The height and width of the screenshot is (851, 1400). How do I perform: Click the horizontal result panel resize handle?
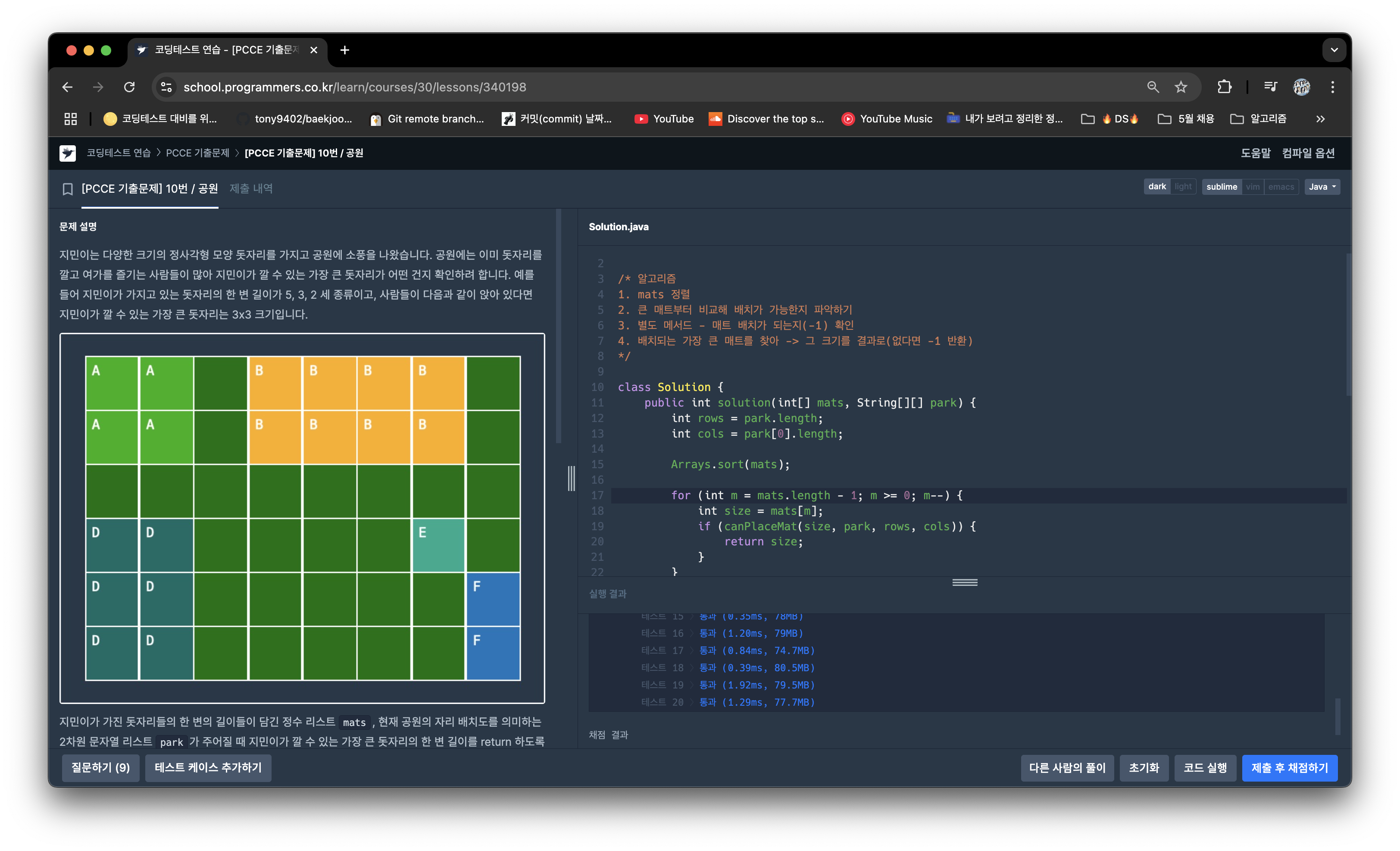[x=965, y=582]
